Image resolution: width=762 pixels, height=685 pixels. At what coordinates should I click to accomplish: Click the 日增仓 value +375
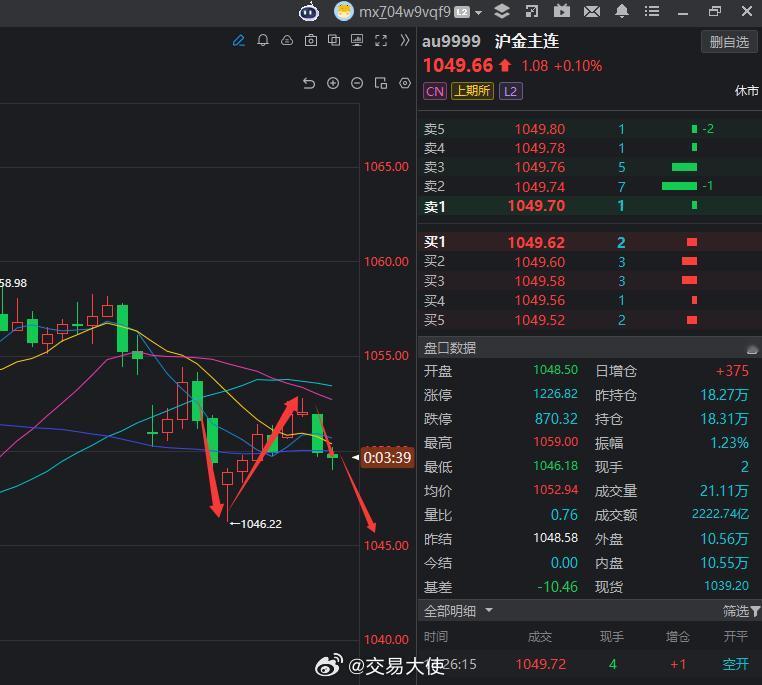pyautogui.click(x=732, y=371)
